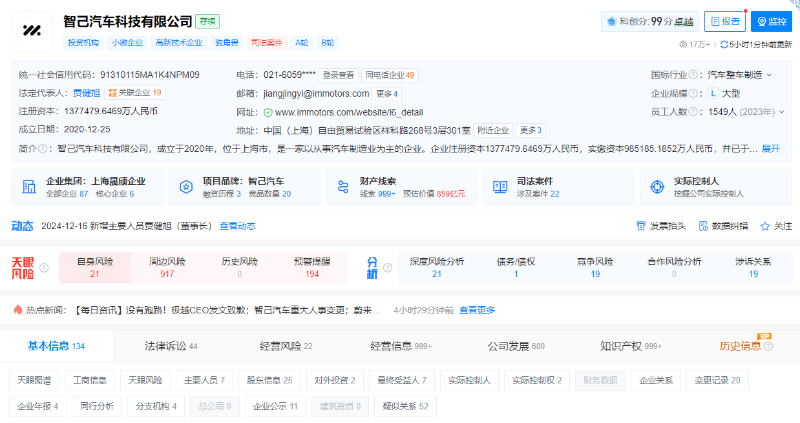Select the 独角兽 tag
The height and width of the screenshot is (423, 800).
tap(227, 43)
